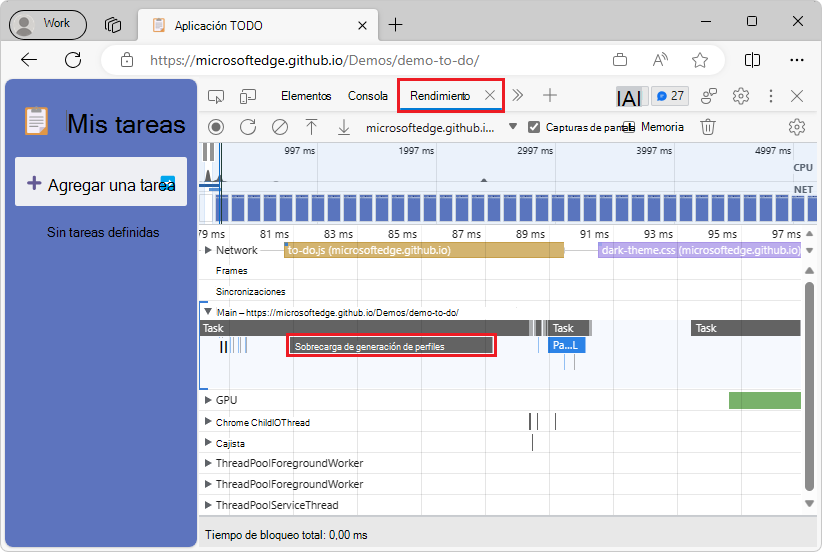The width and height of the screenshot is (822, 552).
Task: Open the DevTools customize three-dot menu
Action: [770, 96]
